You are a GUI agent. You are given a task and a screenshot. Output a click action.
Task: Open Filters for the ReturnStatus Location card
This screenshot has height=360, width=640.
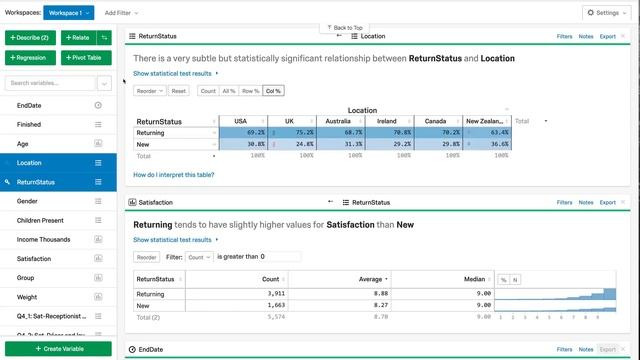coord(564,36)
